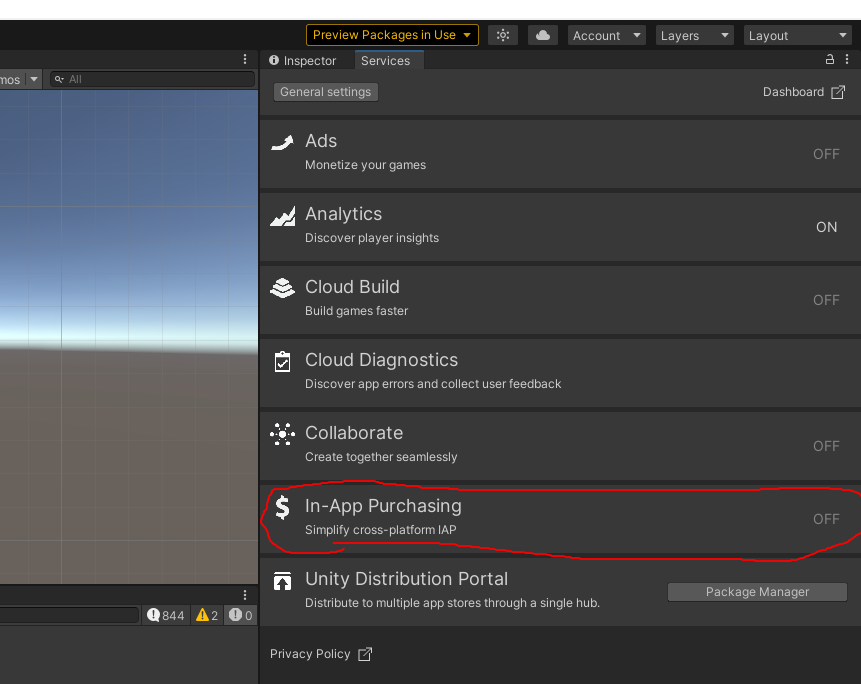This screenshot has width=861, height=684.
Task: Click Create together seamlessly description
Action: [381, 457]
